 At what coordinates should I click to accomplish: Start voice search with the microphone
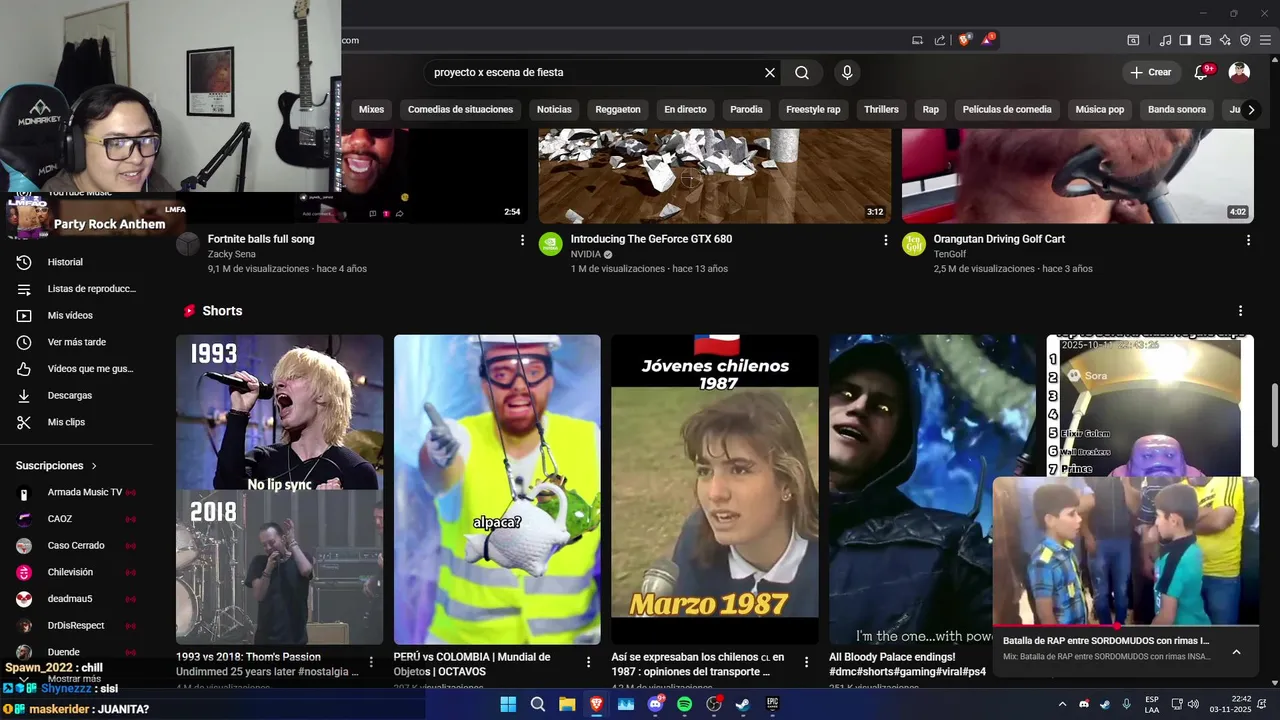847,72
